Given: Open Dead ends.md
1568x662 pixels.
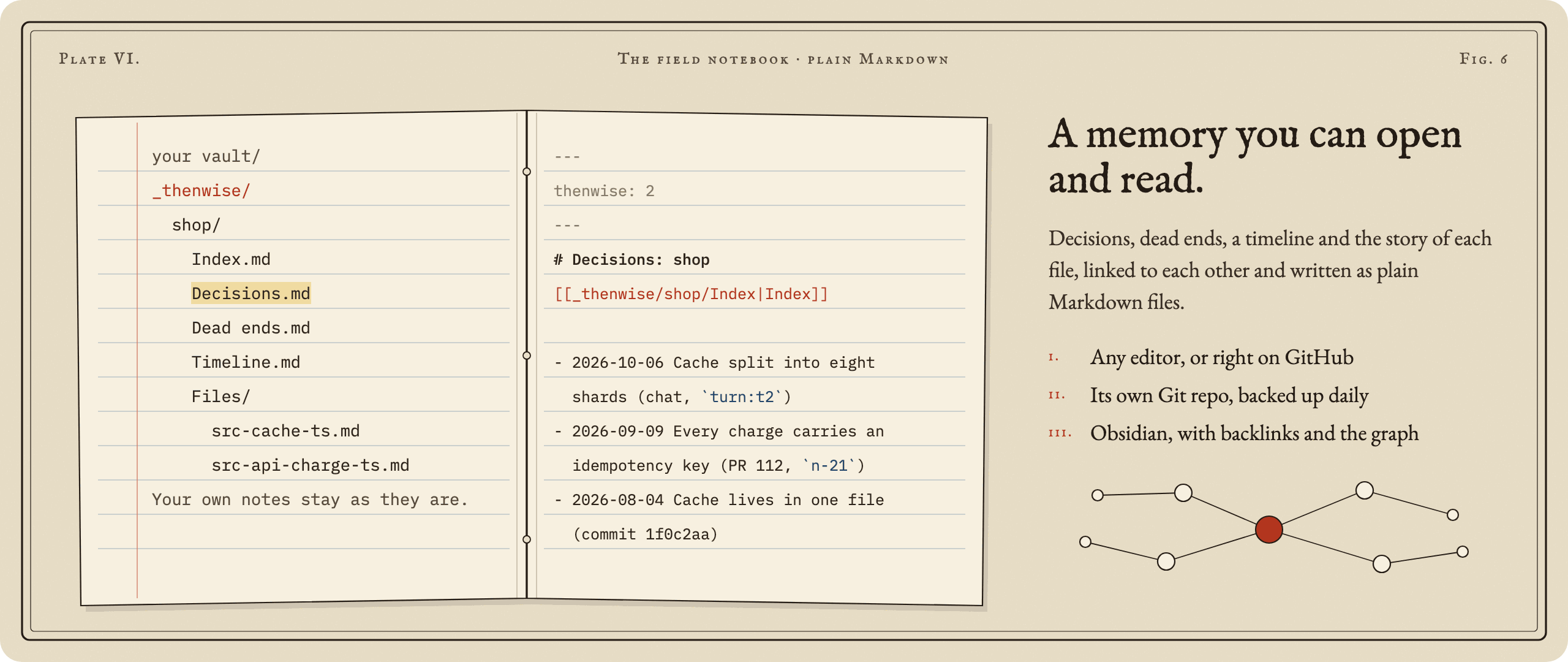Looking at the screenshot, I should pos(251,328).
